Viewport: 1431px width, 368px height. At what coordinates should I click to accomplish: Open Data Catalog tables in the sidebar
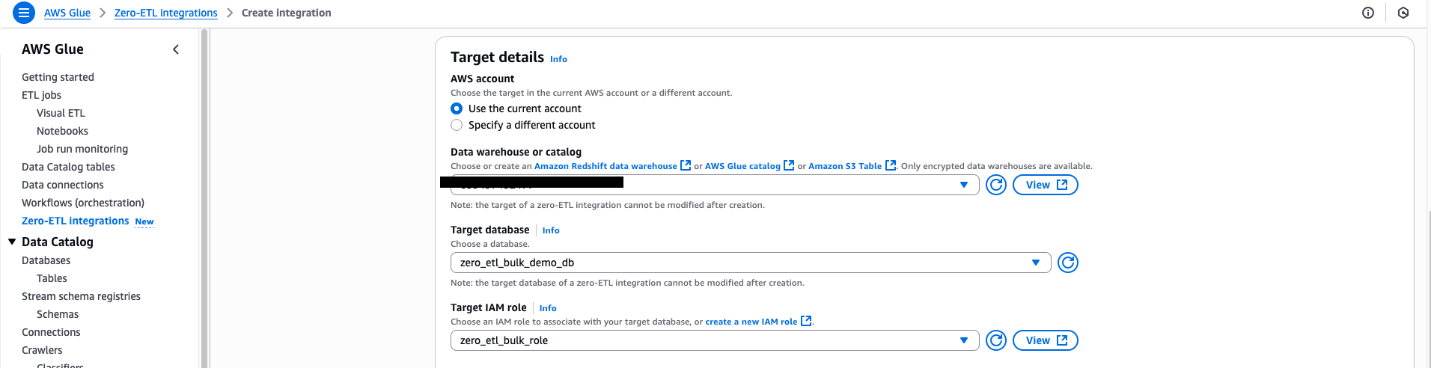click(x=68, y=167)
